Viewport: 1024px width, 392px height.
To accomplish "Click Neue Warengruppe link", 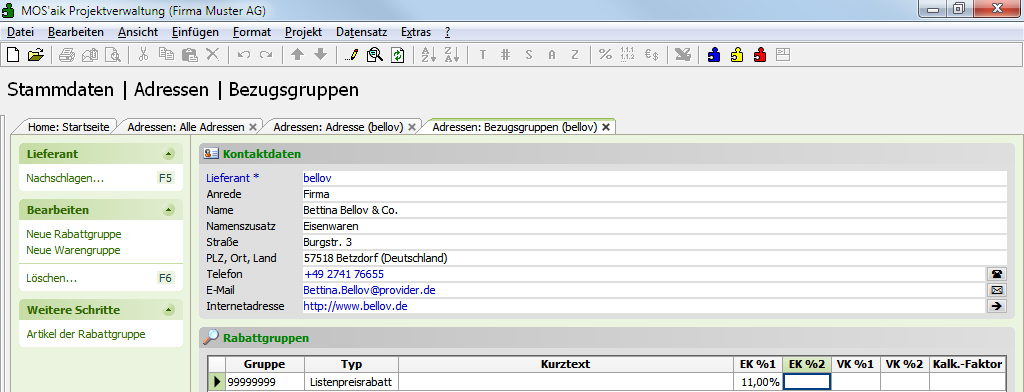I will click(73, 250).
